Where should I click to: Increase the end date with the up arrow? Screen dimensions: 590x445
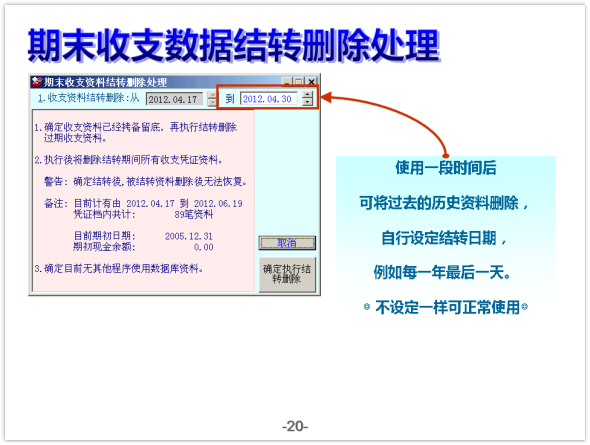pos(308,95)
